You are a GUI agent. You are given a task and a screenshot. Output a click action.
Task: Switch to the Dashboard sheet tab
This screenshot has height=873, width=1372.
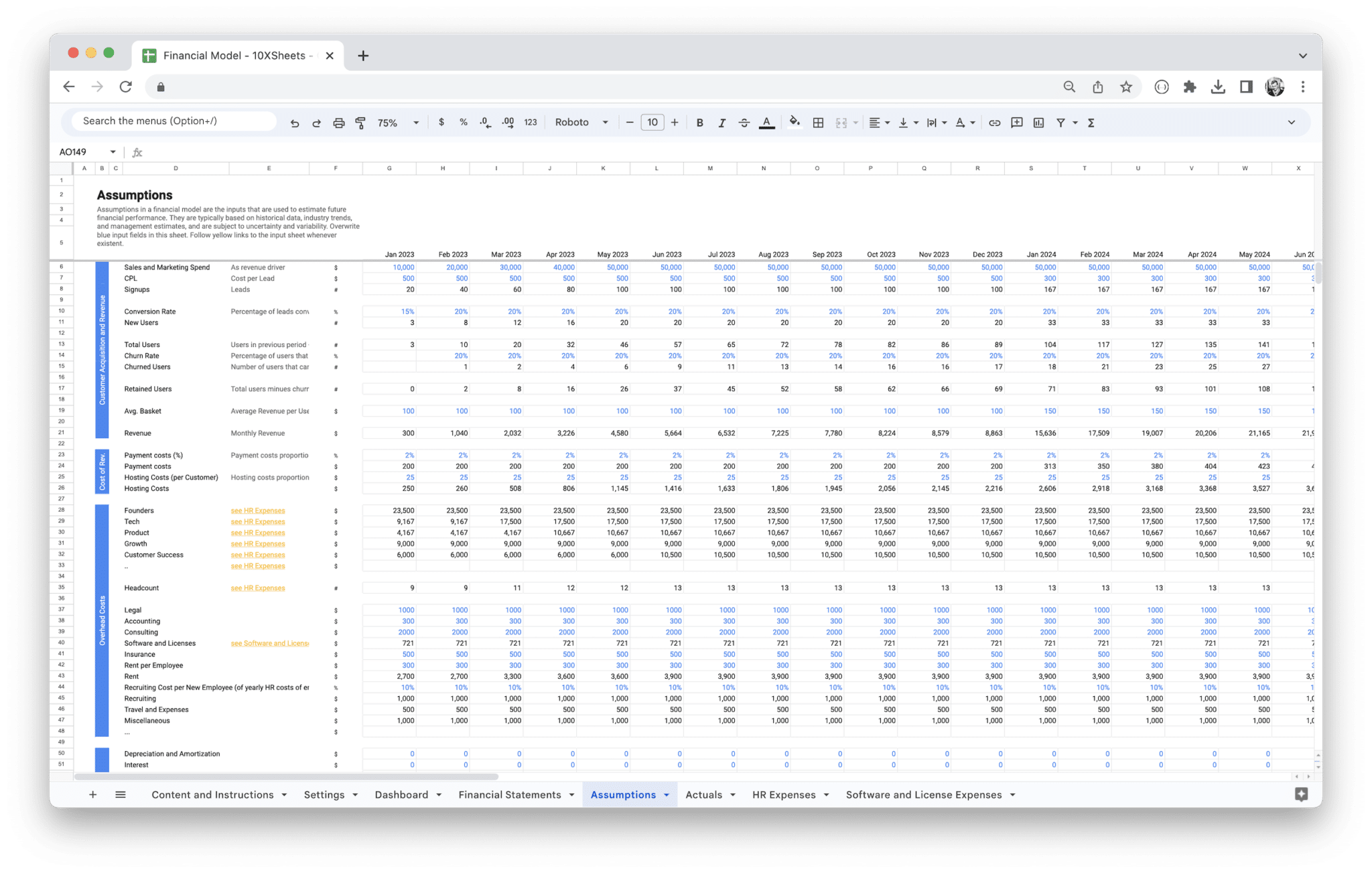[x=402, y=794]
